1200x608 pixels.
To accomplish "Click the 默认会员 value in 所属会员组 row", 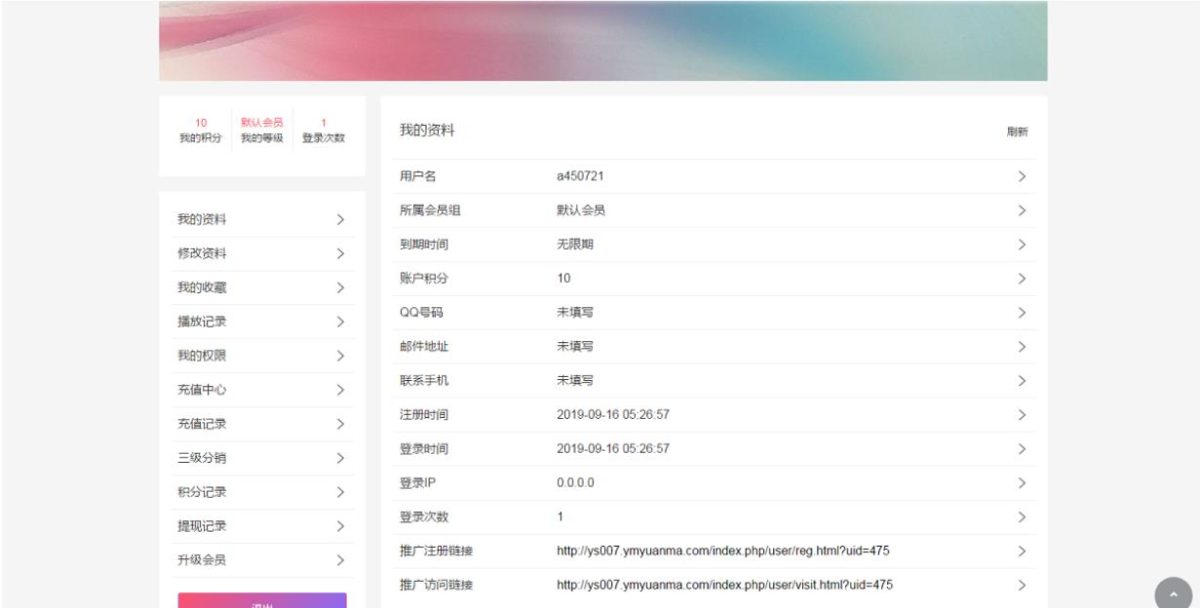I will pyautogui.click(x=581, y=210).
